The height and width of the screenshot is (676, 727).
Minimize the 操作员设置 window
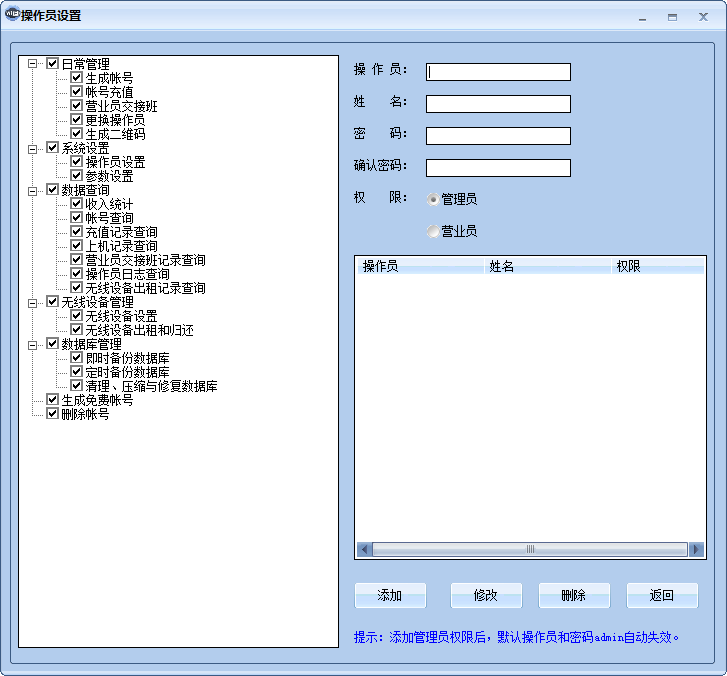tap(642, 18)
